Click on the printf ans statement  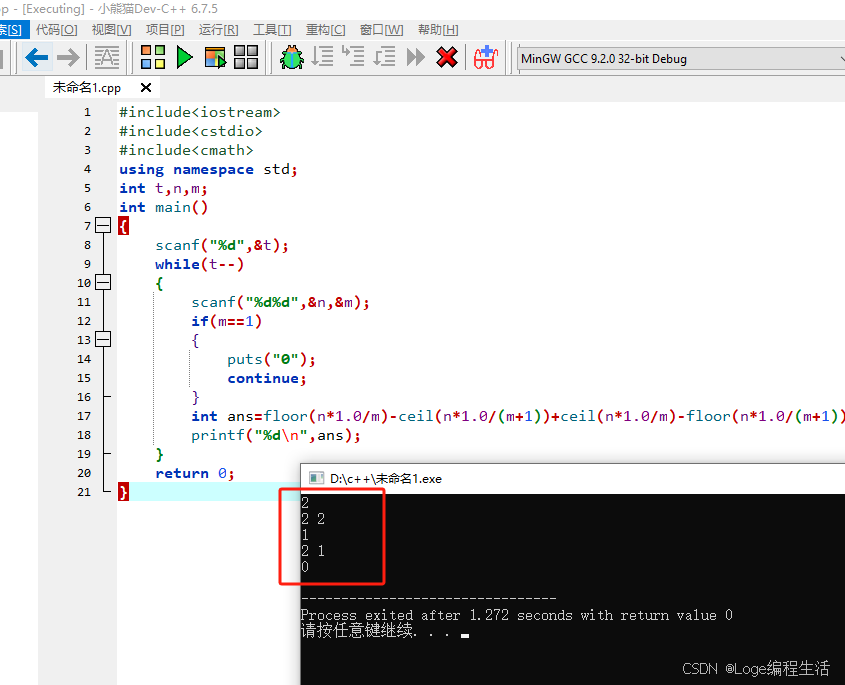pos(276,435)
